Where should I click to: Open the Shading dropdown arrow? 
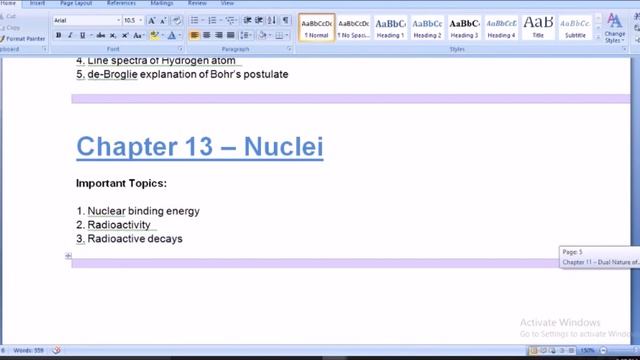coord(270,36)
